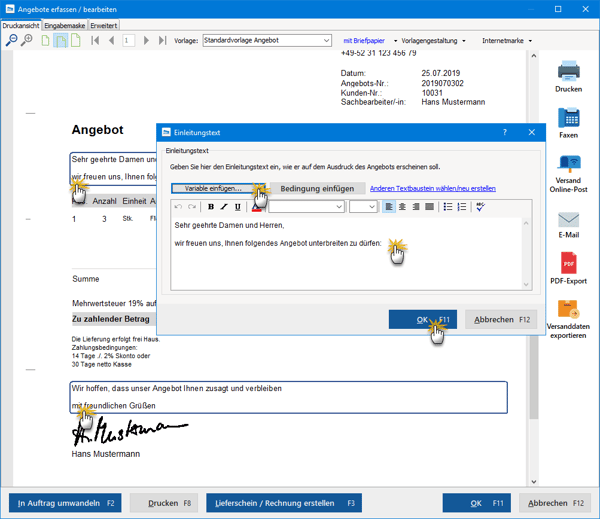Insert a bulleted list in editor

[x=448, y=207]
